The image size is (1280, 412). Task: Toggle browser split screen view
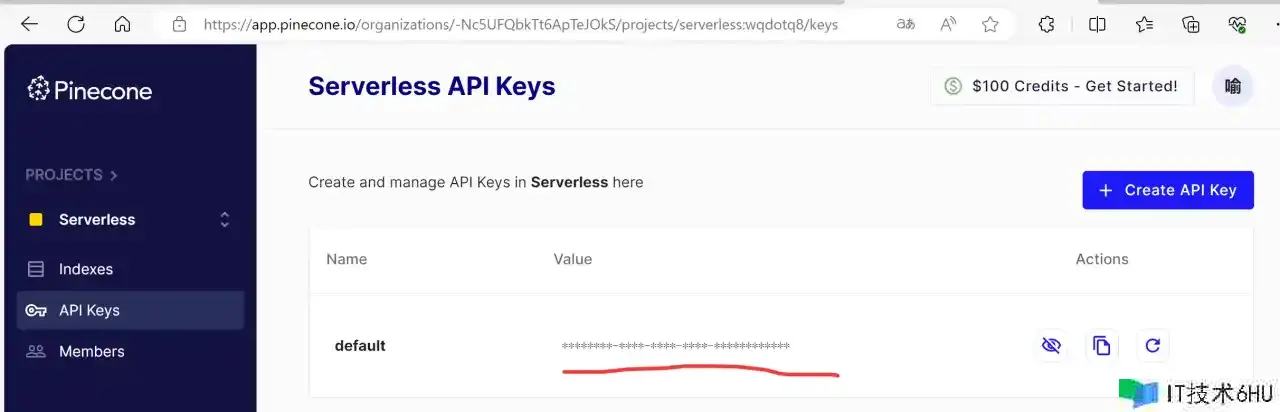pos(1097,24)
